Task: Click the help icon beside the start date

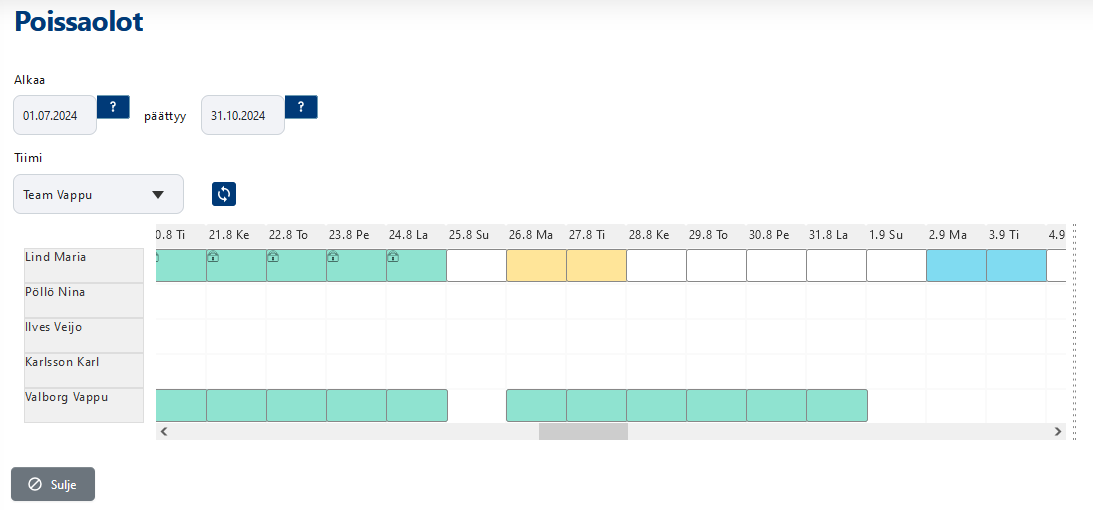Action: tap(113, 107)
